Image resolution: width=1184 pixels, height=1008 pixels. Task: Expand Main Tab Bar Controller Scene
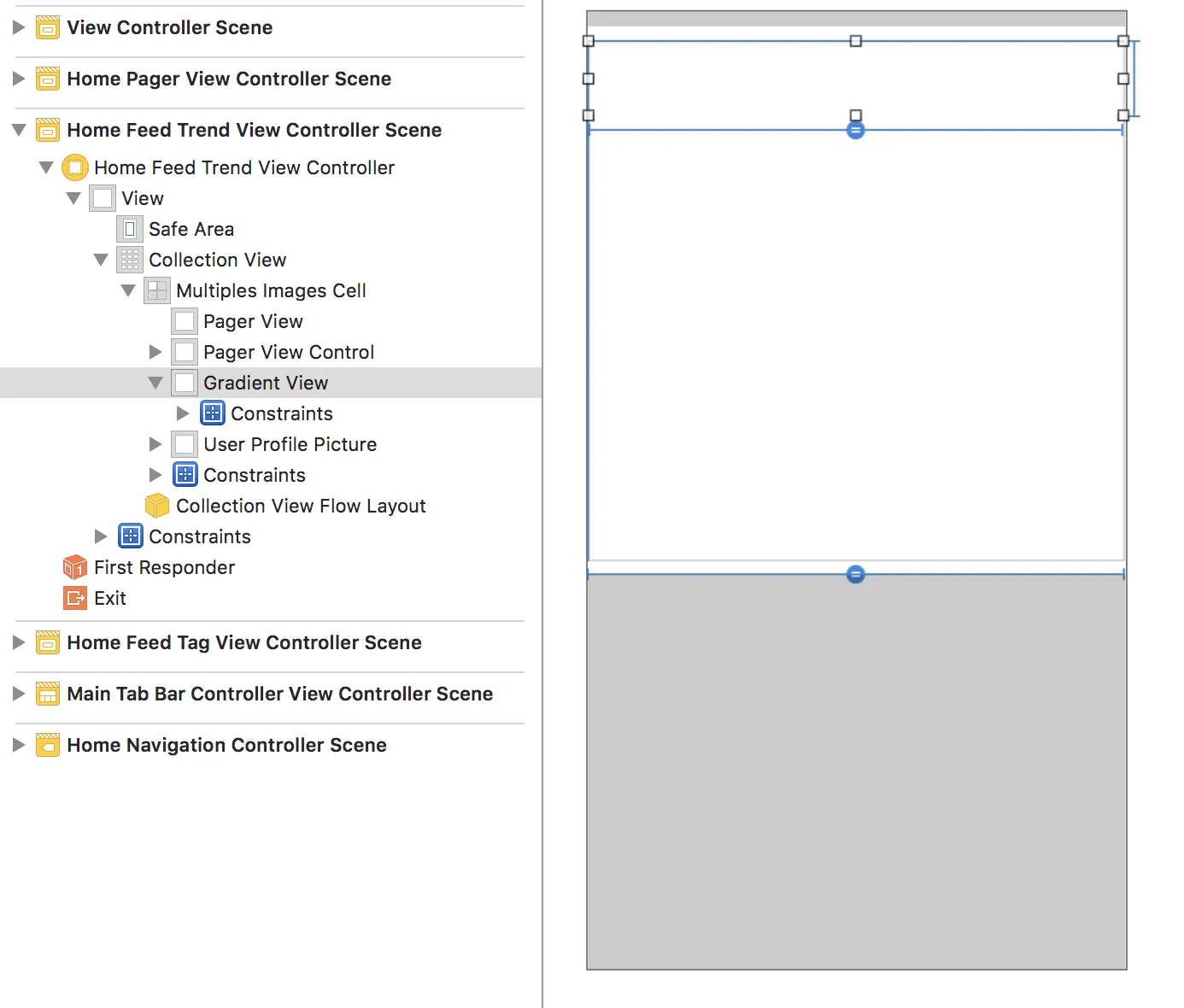click(x=19, y=694)
